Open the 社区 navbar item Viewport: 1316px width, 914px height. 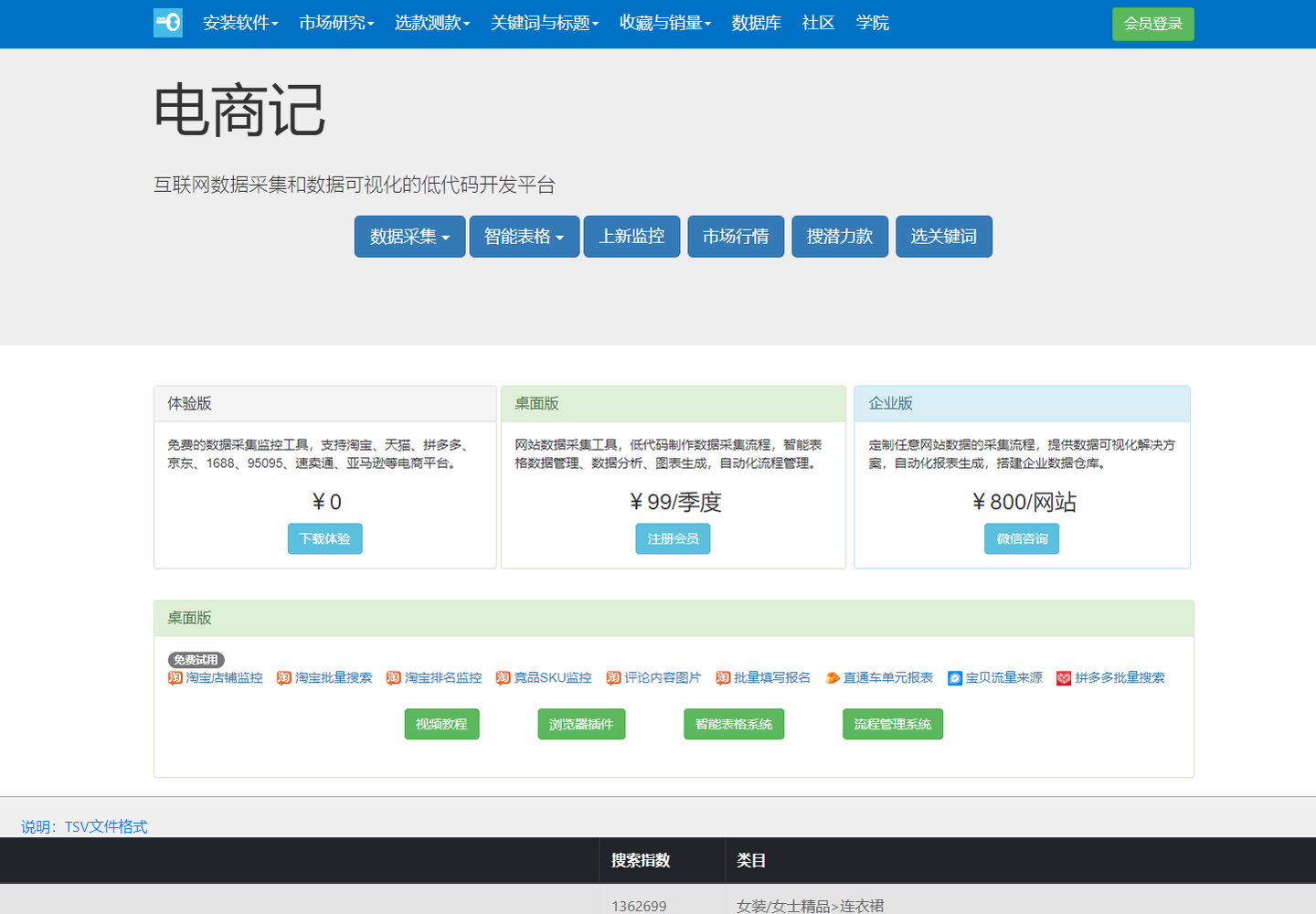pyautogui.click(x=819, y=23)
